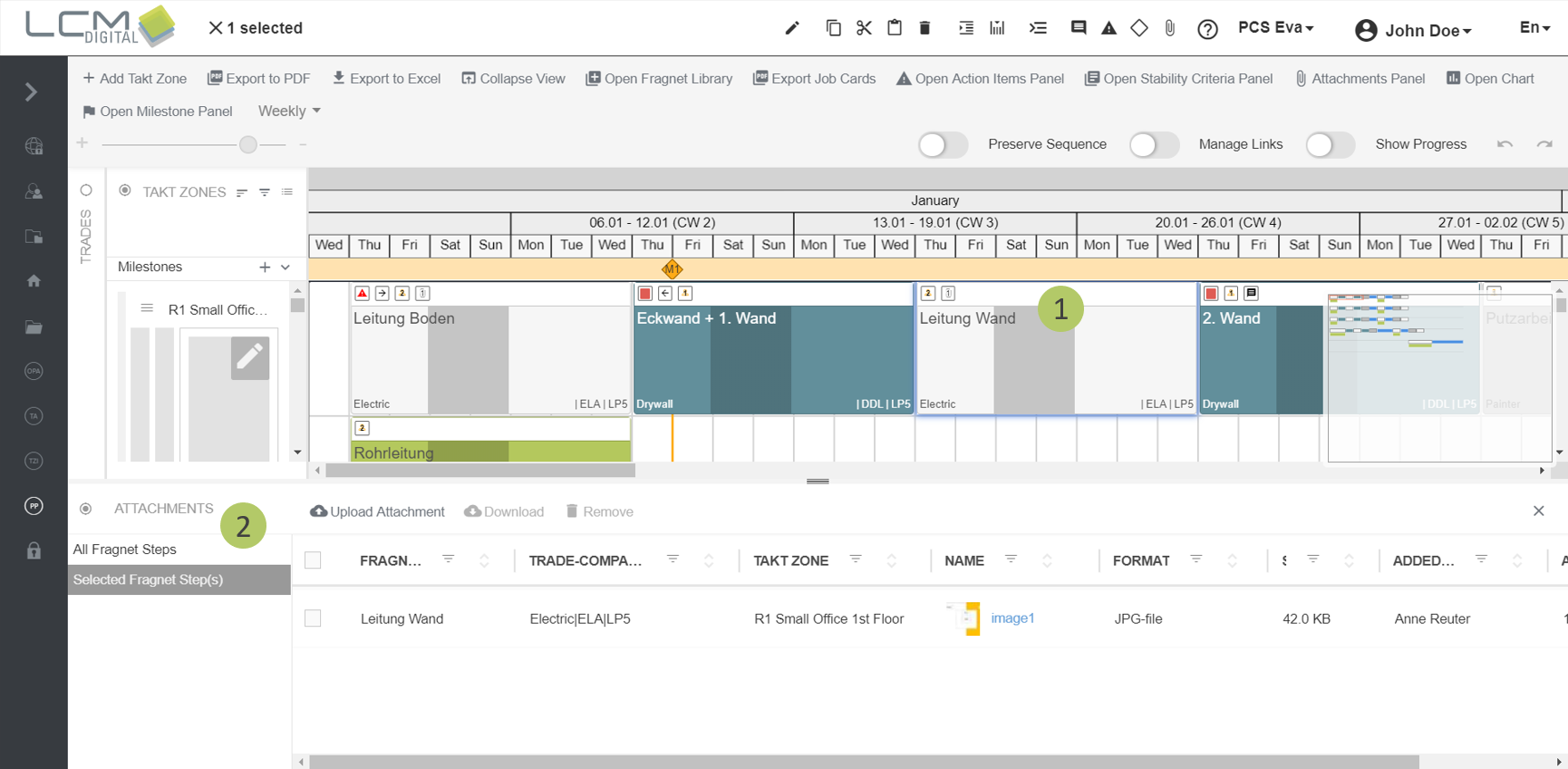Click the scissors cut icon

tap(864, 28)
